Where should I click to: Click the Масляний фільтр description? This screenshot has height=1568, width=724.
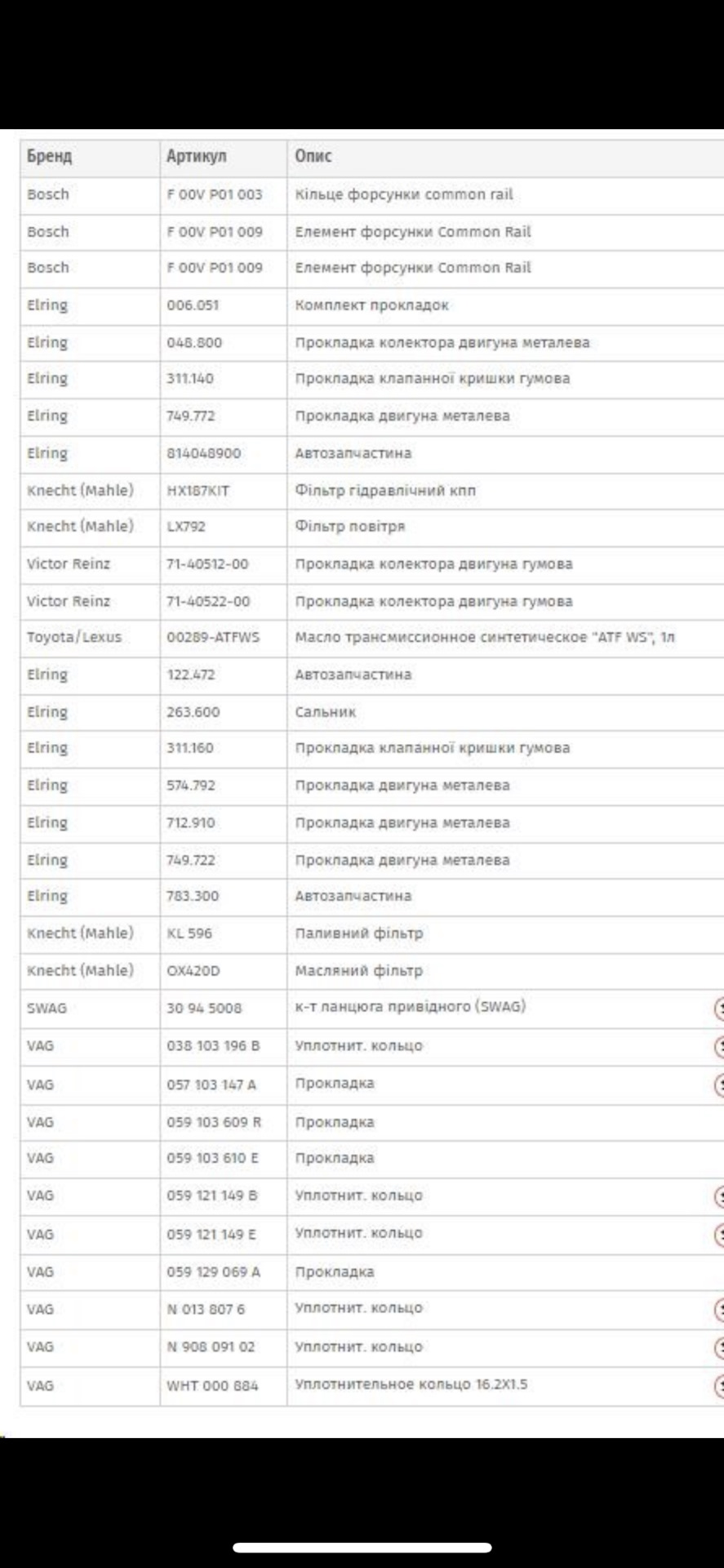tap(359, 971)
